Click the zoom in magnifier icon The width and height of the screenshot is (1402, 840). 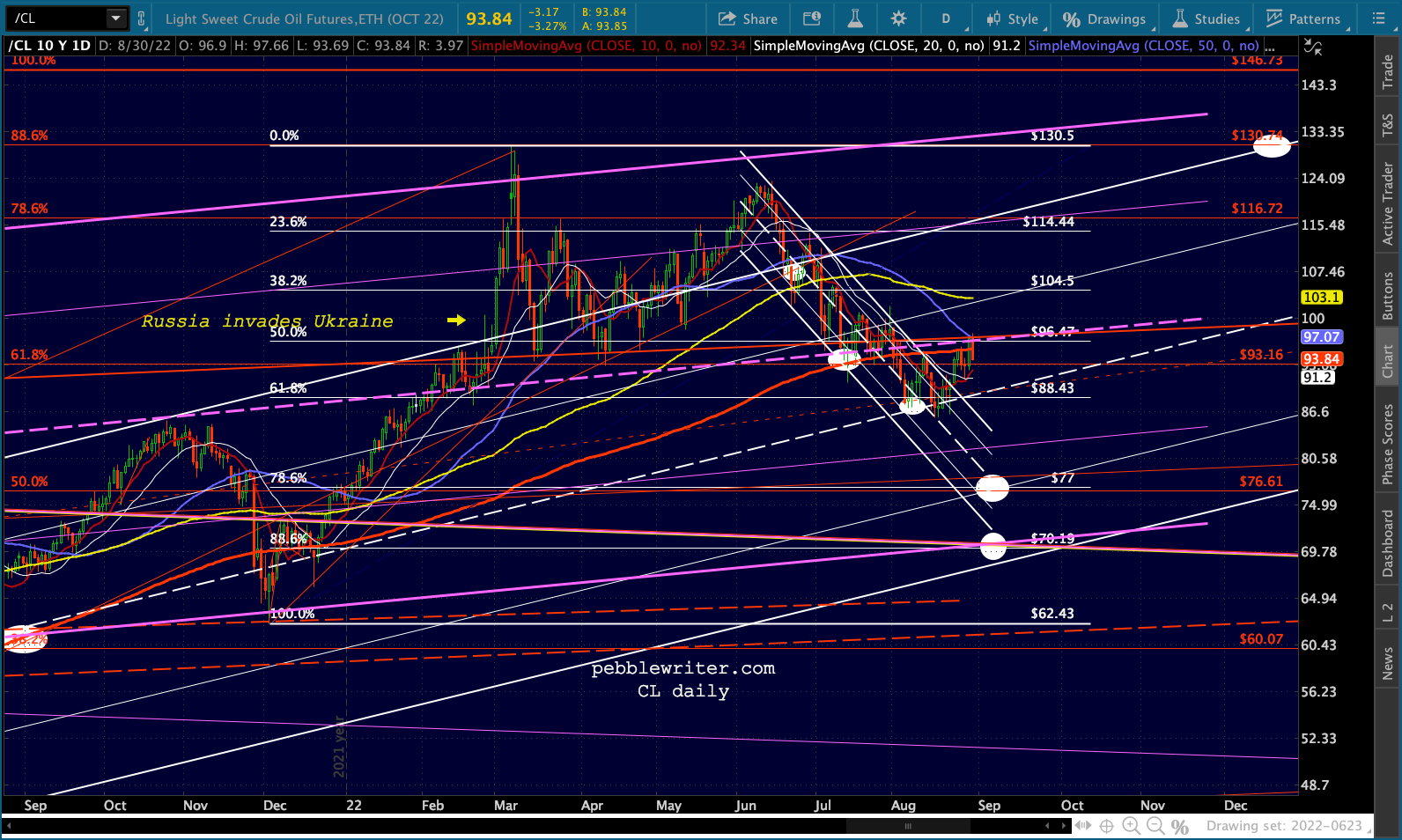click(1132, 826)
